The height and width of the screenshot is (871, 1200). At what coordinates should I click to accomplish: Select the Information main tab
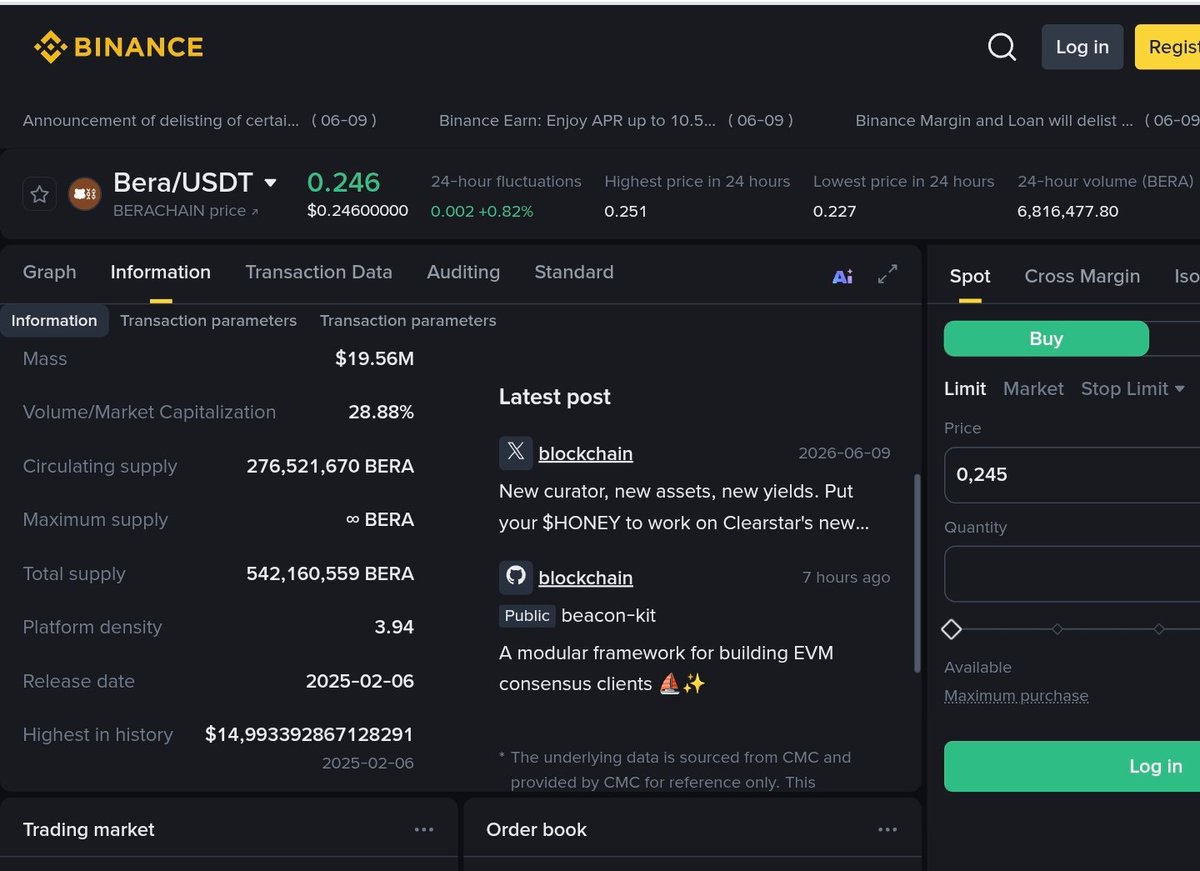tap(160, 272)
